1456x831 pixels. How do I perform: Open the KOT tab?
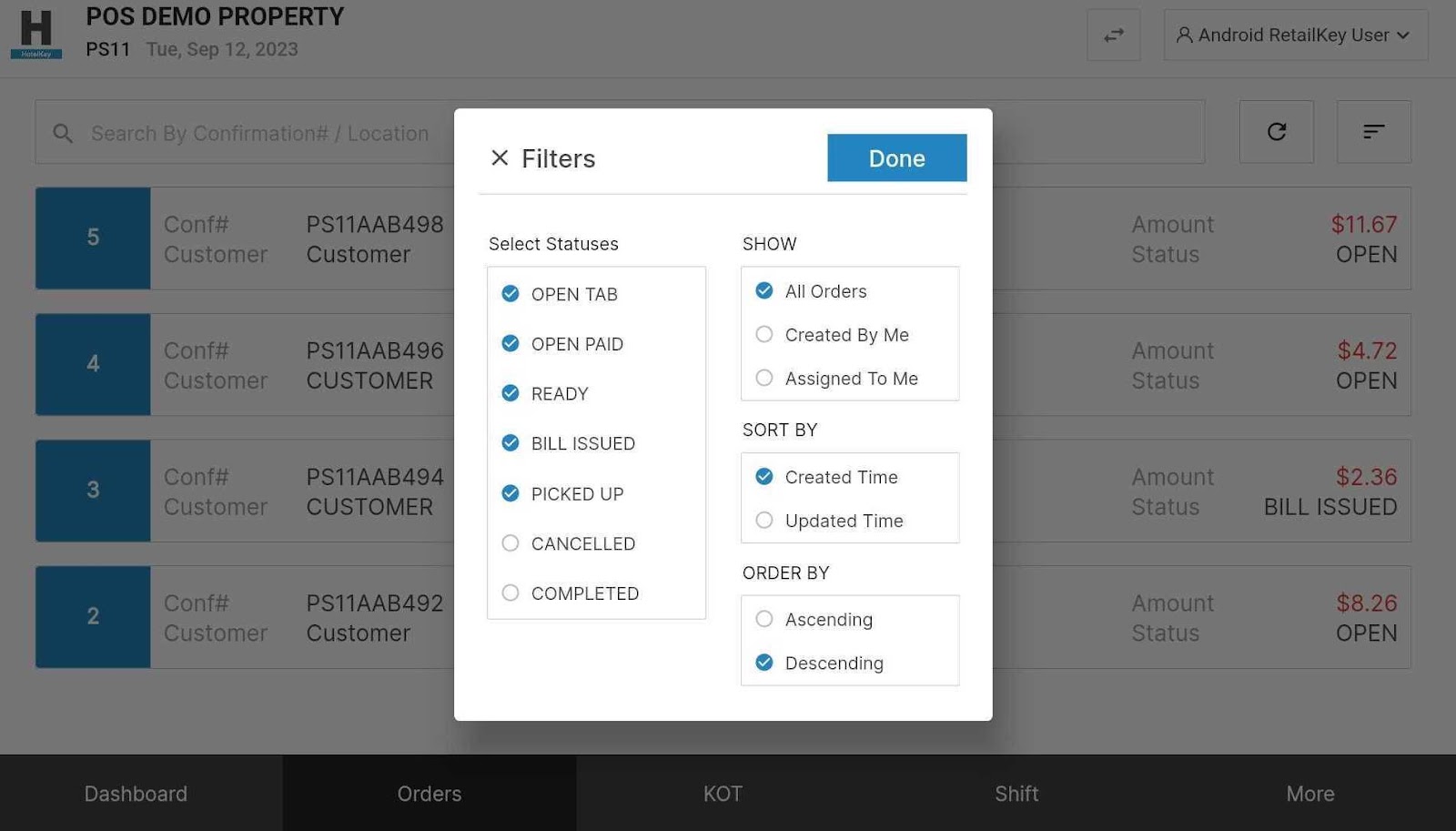723,794
